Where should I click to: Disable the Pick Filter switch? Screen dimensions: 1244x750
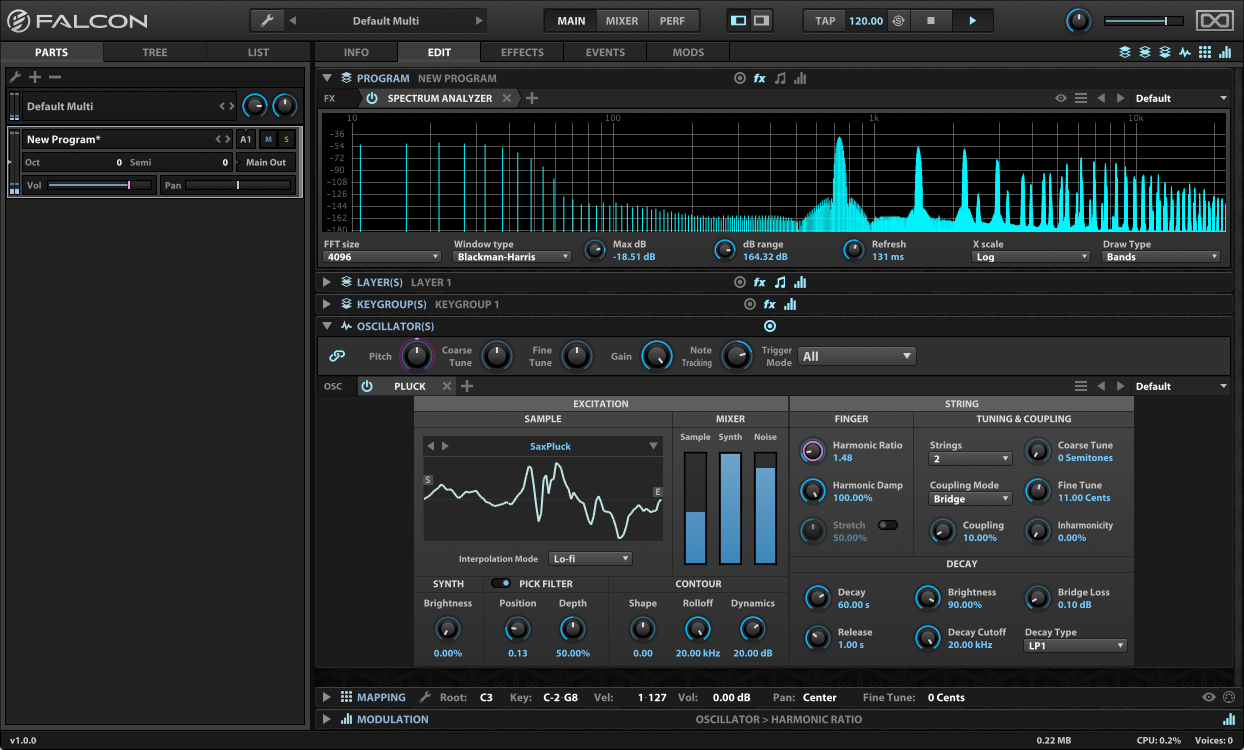click(500, 583)
